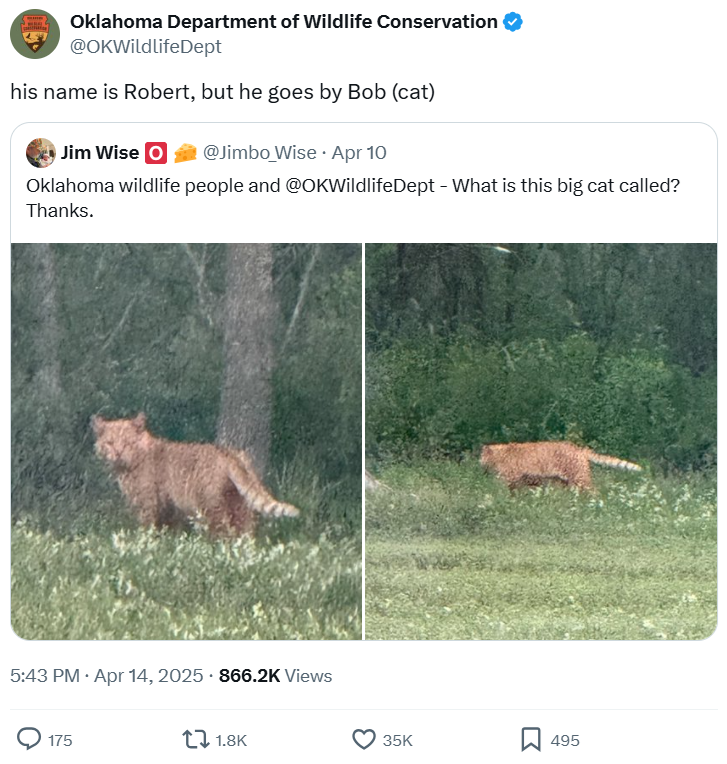
Task: Click the blue verified checkmark badge
Action: point(514,22)
